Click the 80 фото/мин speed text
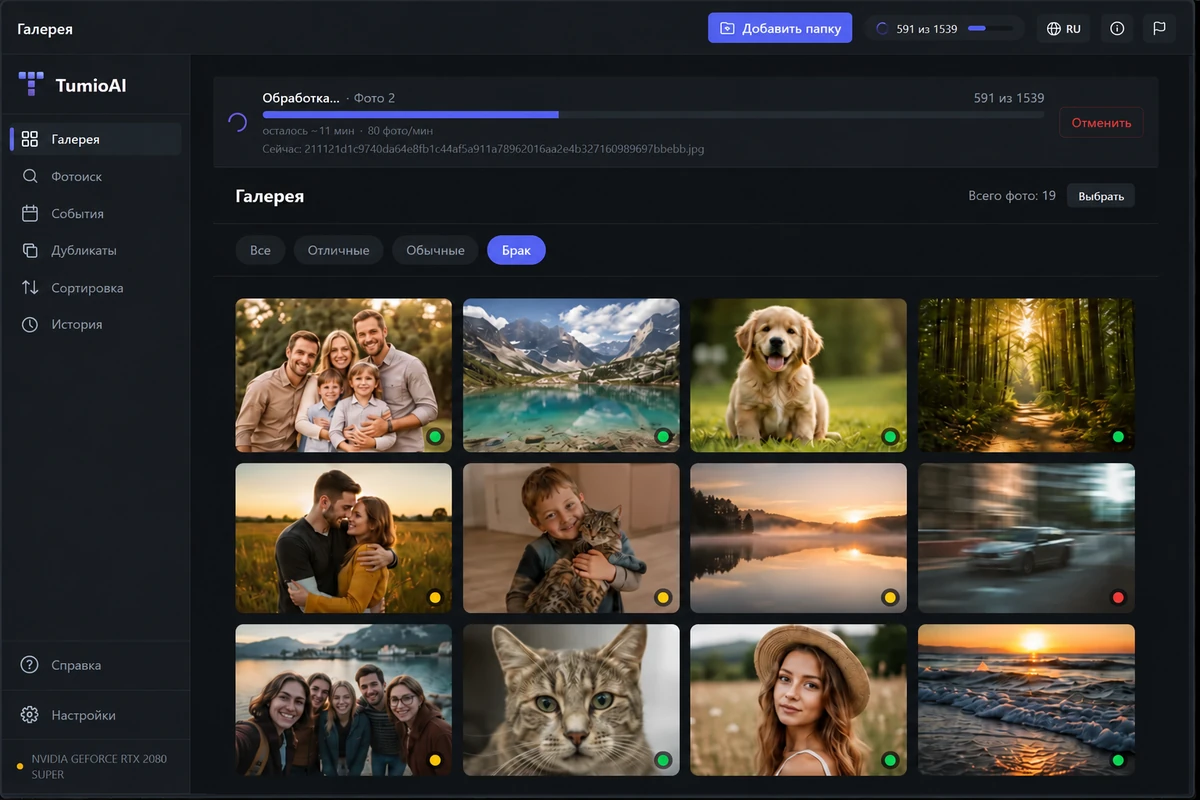The height and width of the screenshot is (800, 1200). point(400,131)
